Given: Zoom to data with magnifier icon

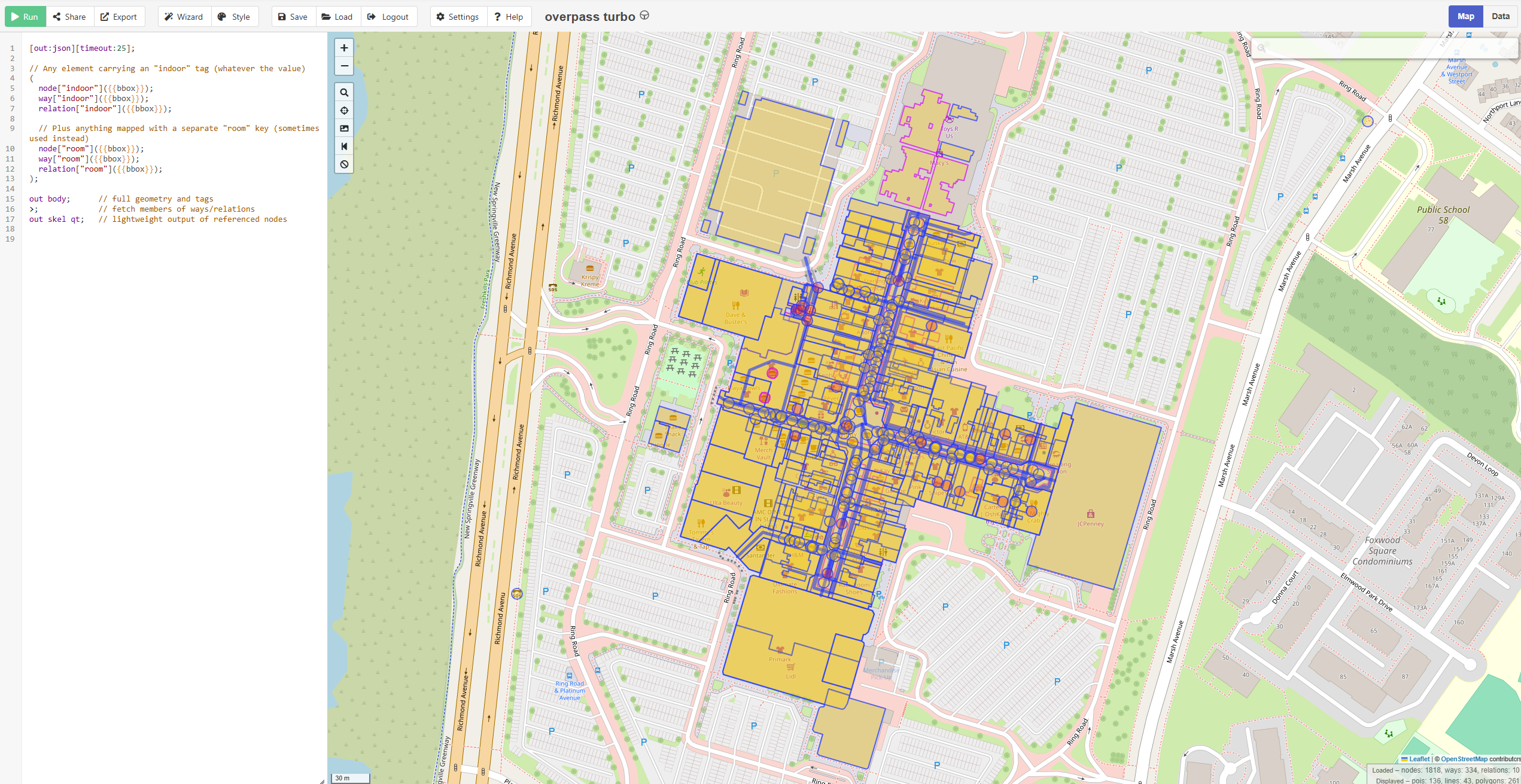Looking at the screenshot, I should coord(344,93).
